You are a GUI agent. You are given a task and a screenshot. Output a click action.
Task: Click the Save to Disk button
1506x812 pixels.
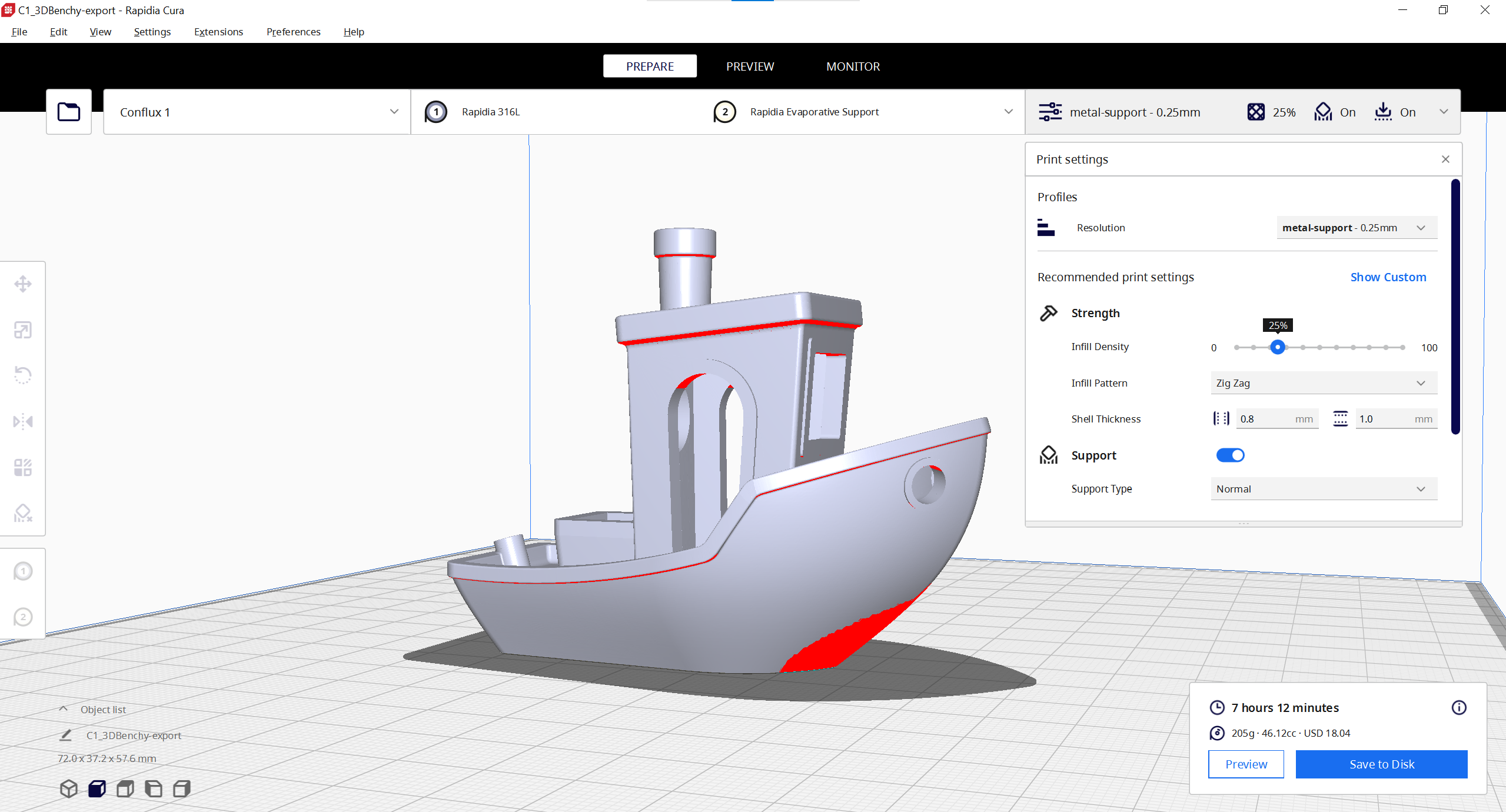1381,764
